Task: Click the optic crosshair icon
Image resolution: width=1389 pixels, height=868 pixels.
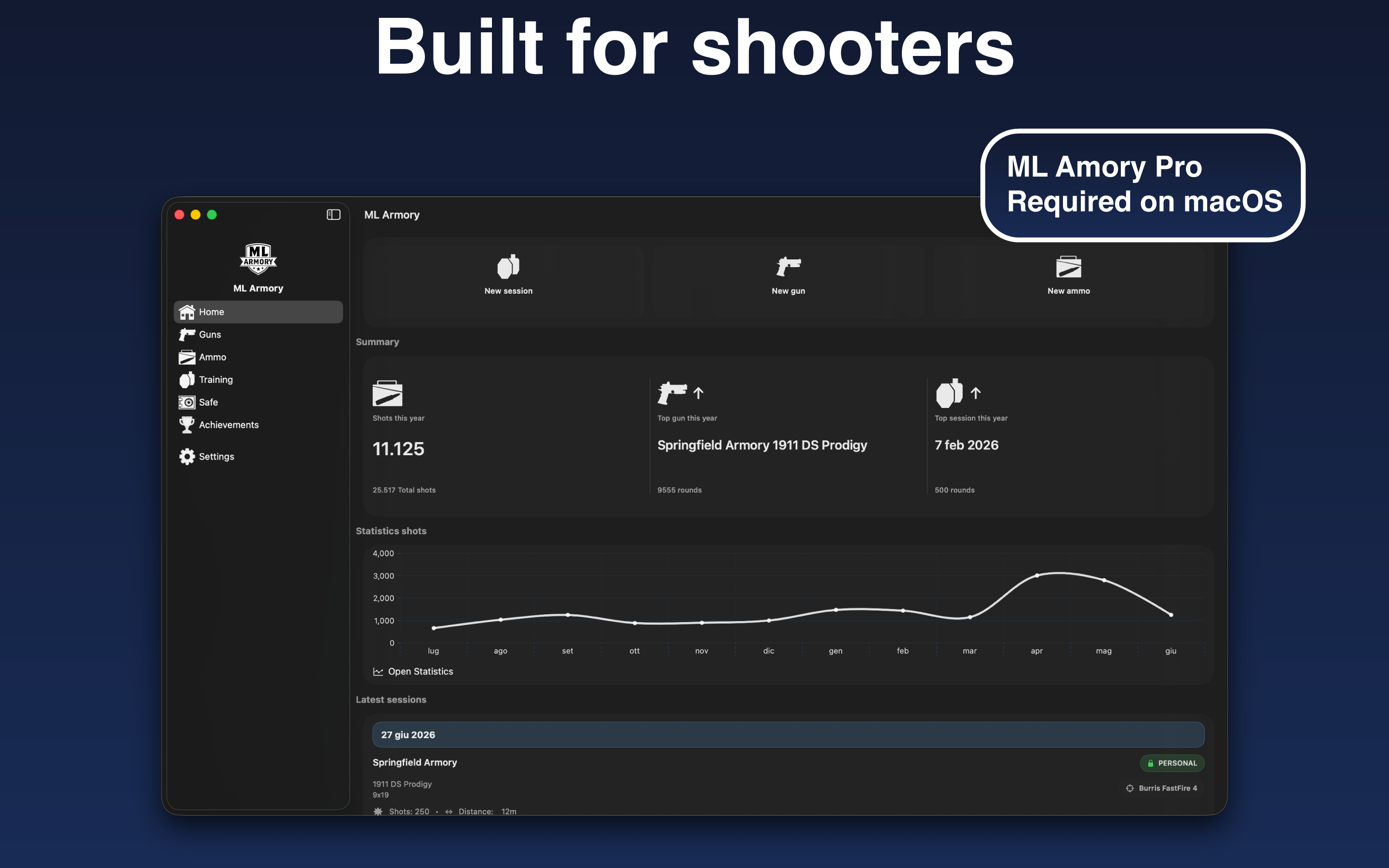Action: (1130, 788)
